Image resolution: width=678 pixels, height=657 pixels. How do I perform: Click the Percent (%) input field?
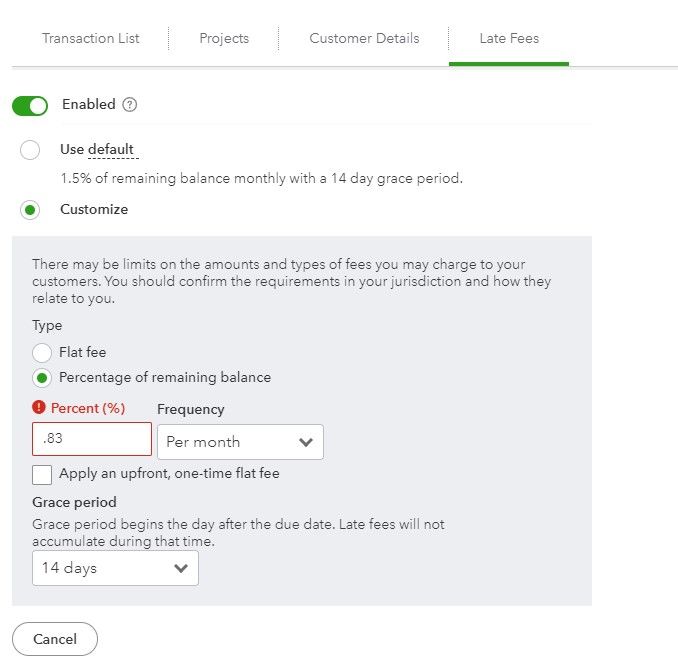pos(92,440)
